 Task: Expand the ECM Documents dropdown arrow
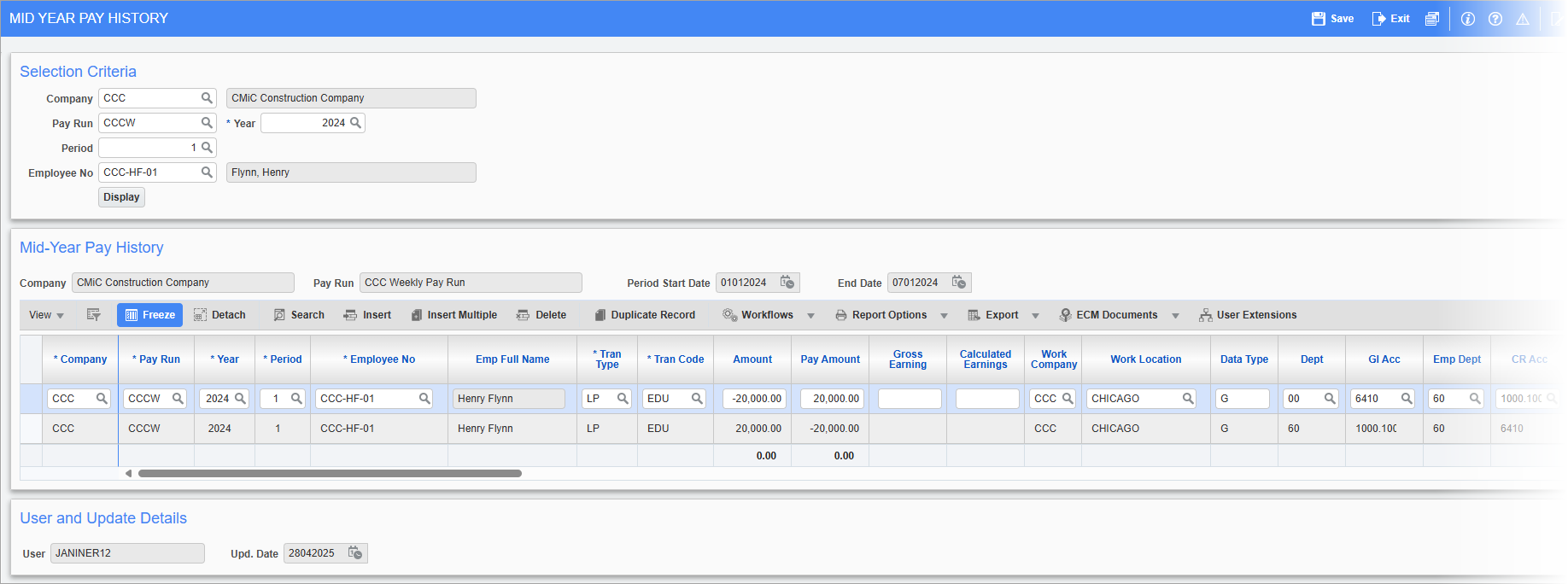(1176, 316)
